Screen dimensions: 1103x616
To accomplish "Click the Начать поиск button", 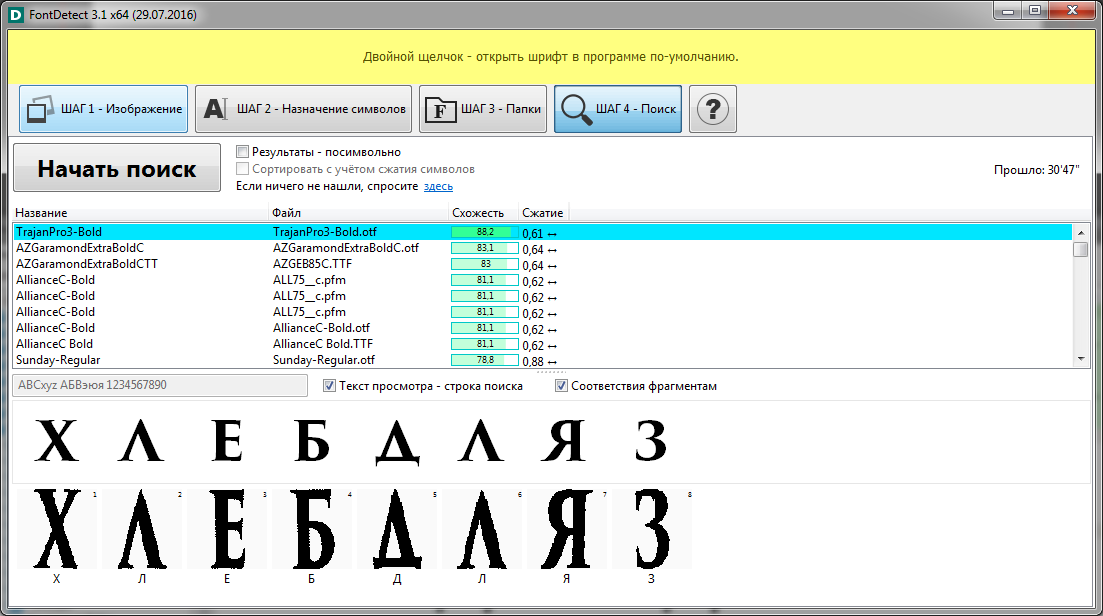I will tap(117, 168).
